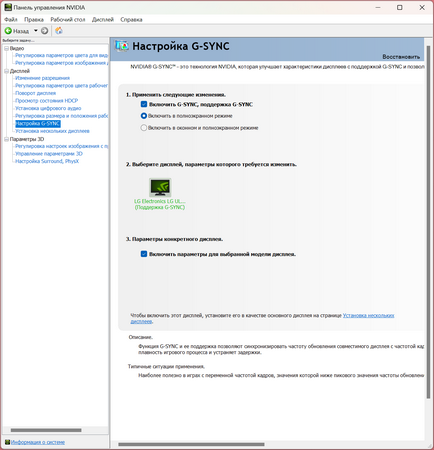Click the main panel horizontal scrollbar
The width and height of the screenshot is (434, 450).
tap(191, 444)
